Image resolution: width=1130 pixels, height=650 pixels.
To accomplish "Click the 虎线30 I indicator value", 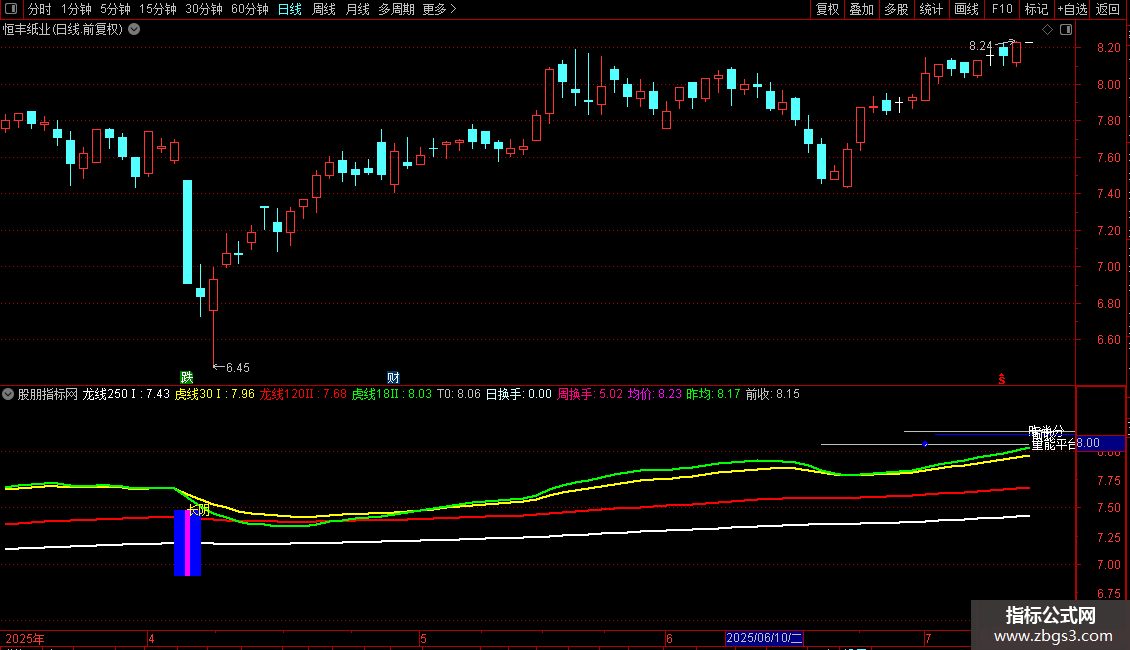I will tap(215, 394).
